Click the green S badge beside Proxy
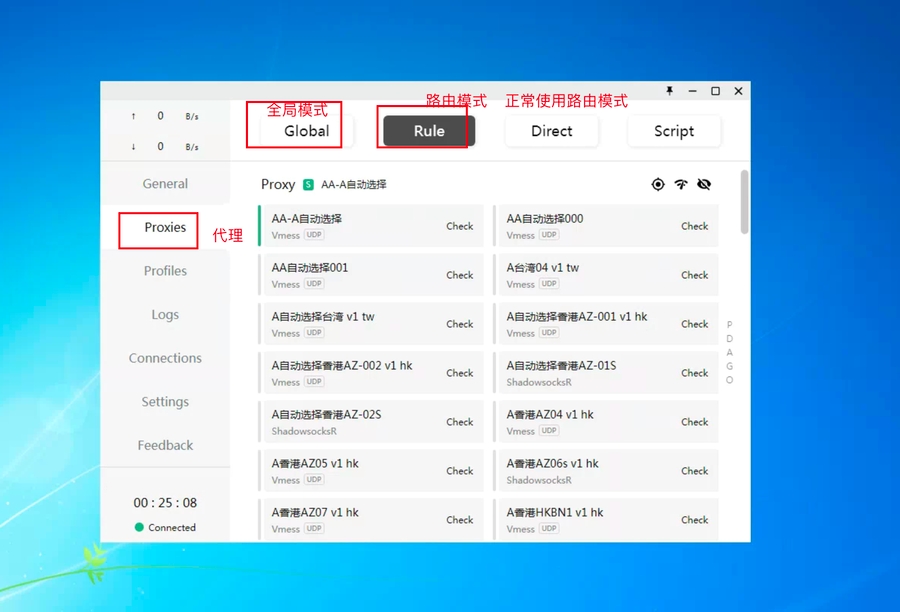Screen dimensions: 900x612 point(308,185)
